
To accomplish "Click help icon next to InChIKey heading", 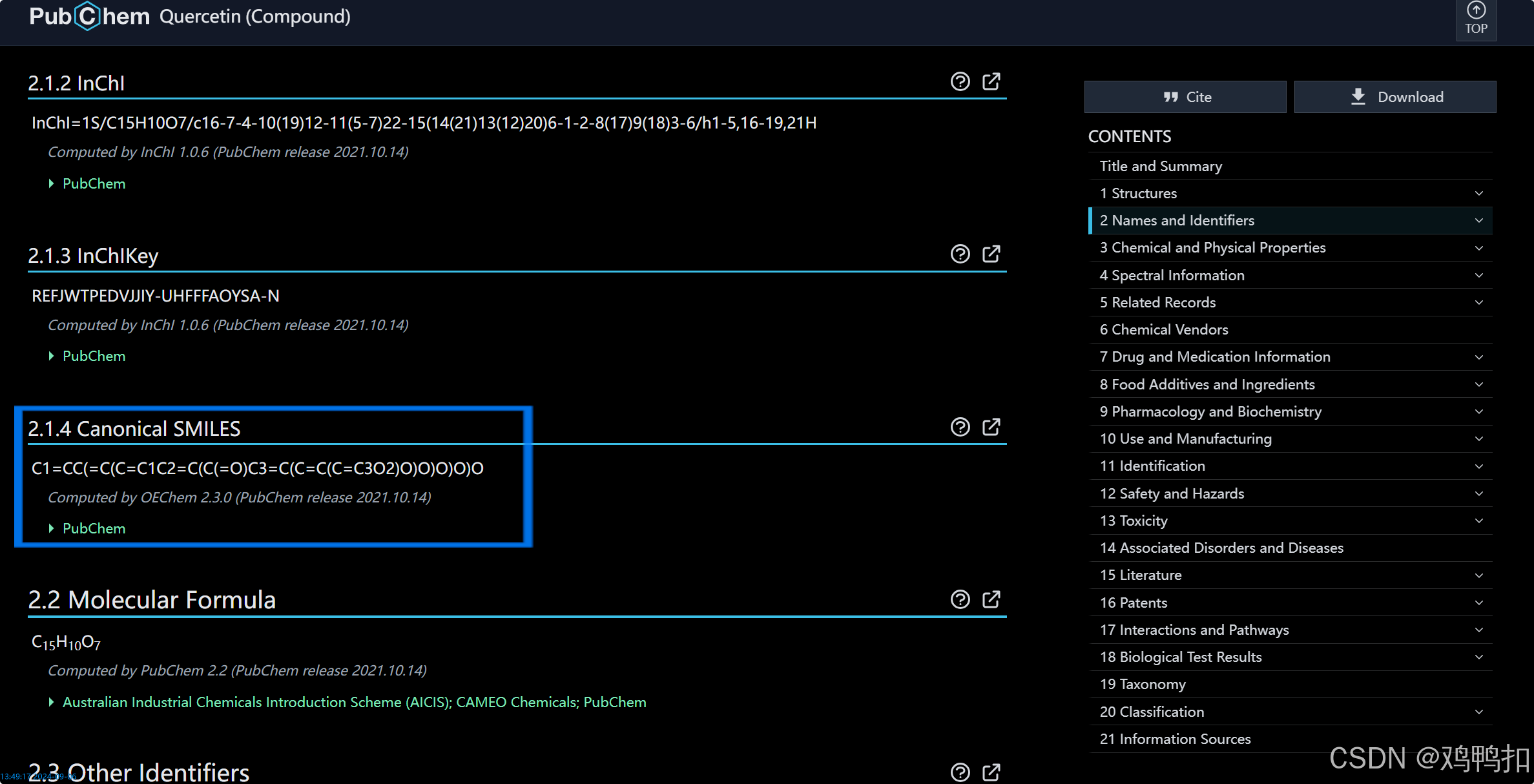I will click(x=960, y=254).
